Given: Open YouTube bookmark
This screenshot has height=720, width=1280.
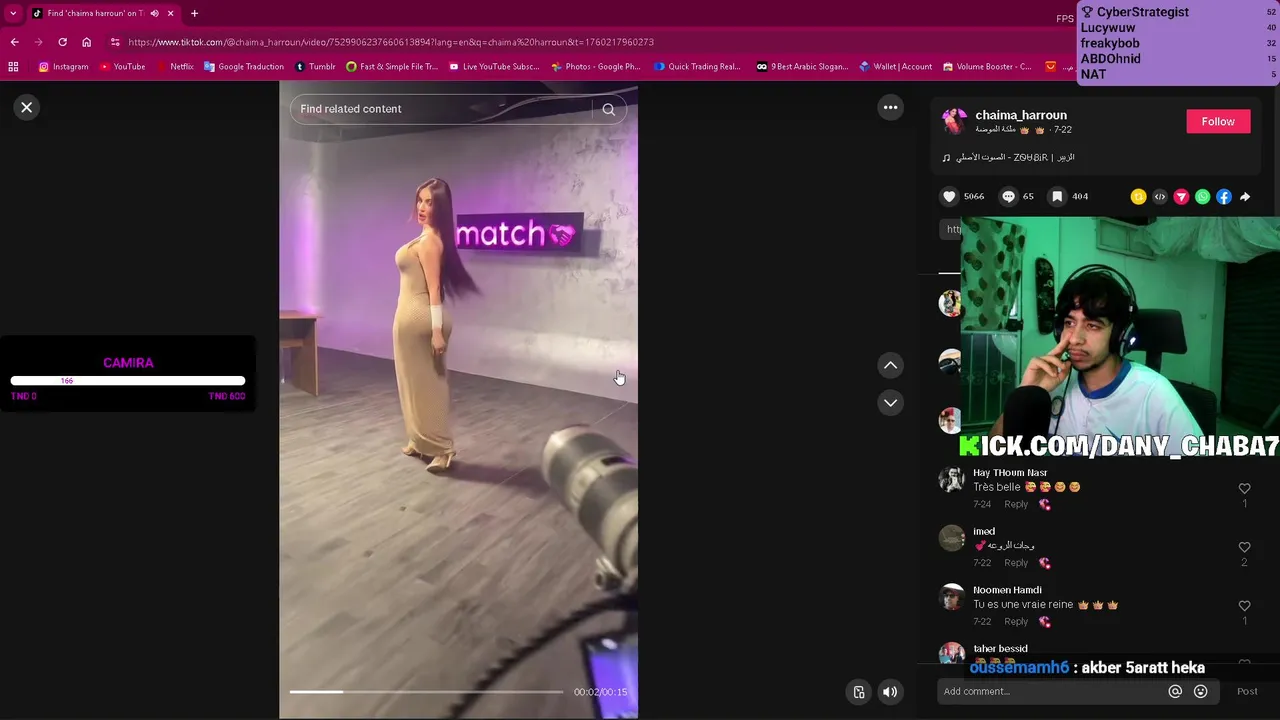Looking at the screenshot, I should point(122,67).
